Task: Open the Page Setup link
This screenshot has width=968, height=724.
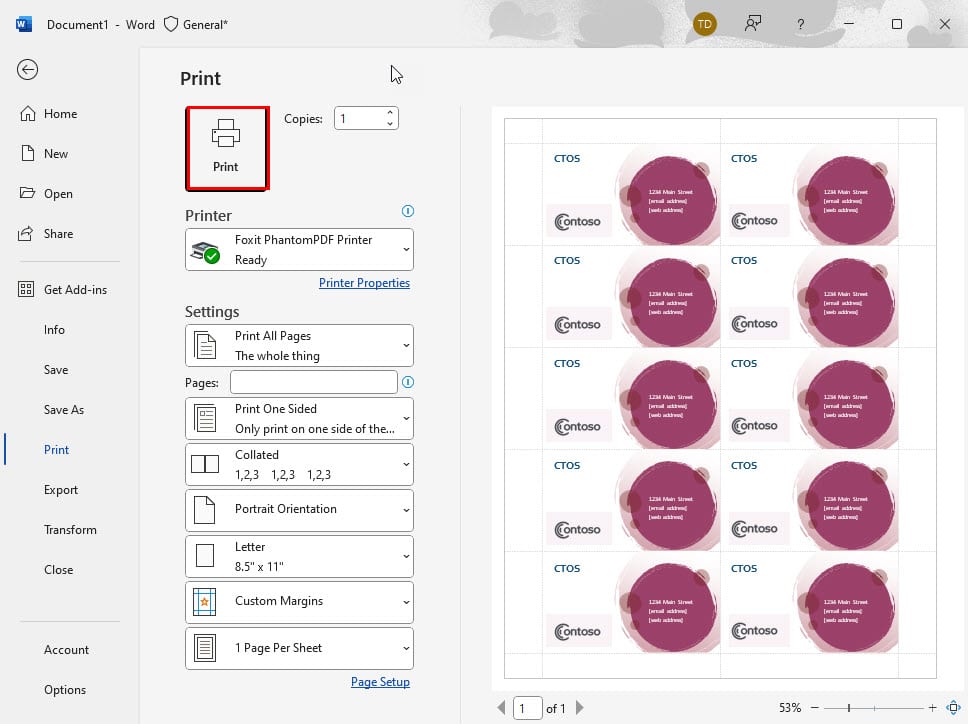Action: click(380, 682)
